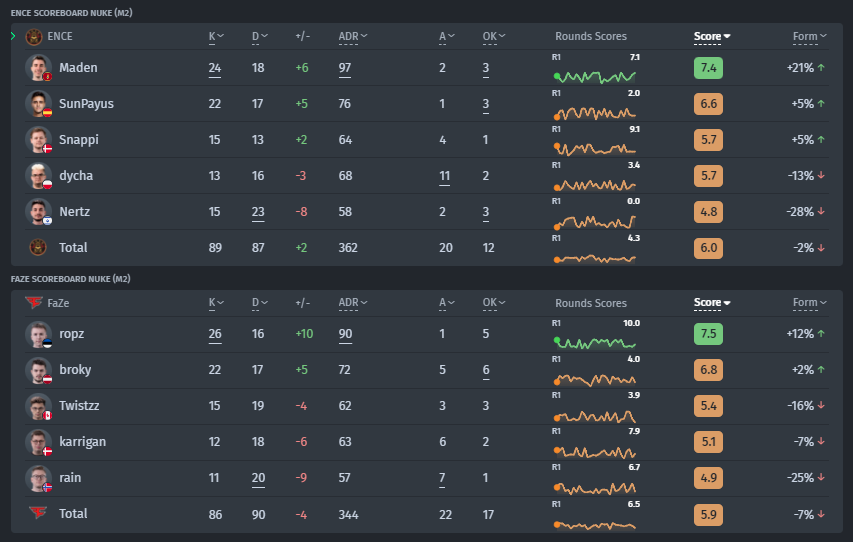This screenshot has width=853, height=542.
Task: Sort FaZe table by OK column
Action: [x=493, y=303]
